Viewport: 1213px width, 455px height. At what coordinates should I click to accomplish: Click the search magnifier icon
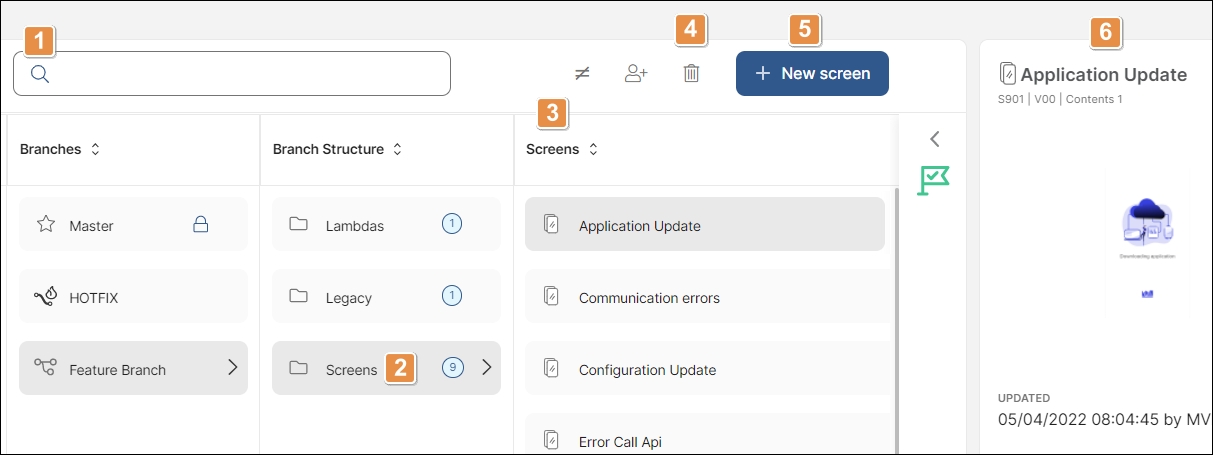click(x=40, y=73)
